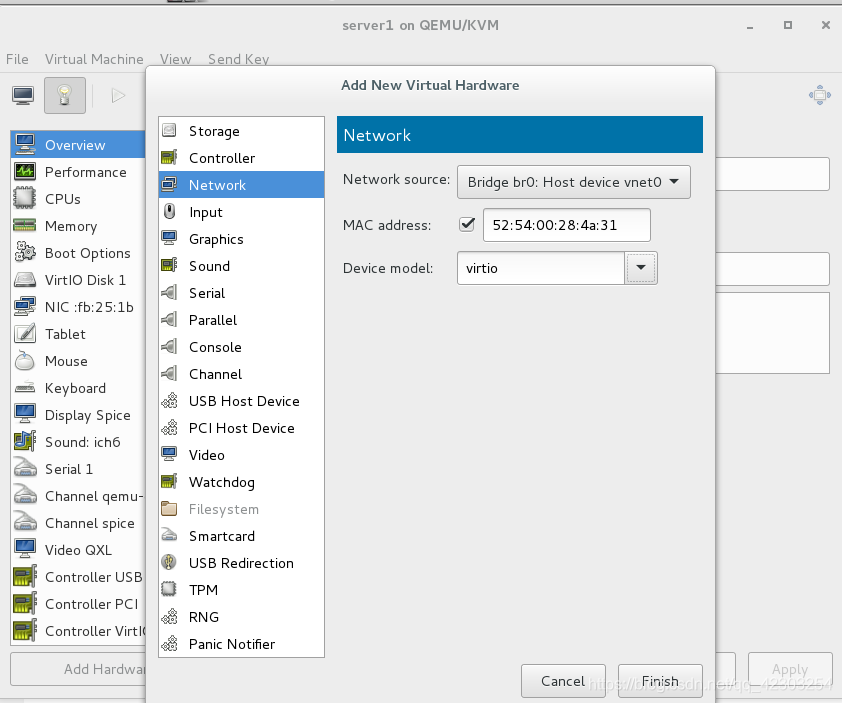
Task: Edit the MAC address field
Action: tap(567, 225)
